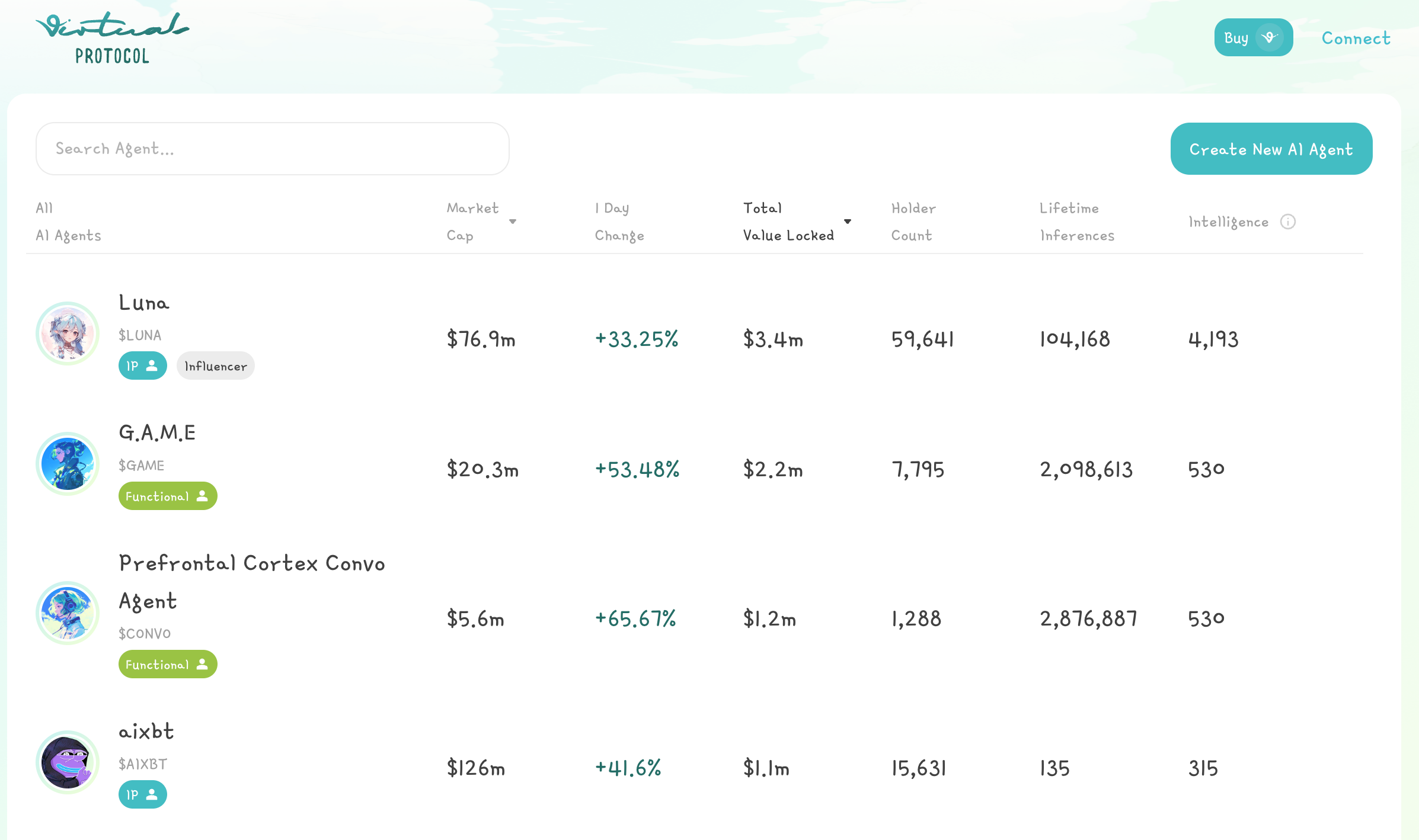Open the Virtuals Protocol logo home link
This screenshot has height=840, width=1419.
pyautogui.click(x=113, y=39)
